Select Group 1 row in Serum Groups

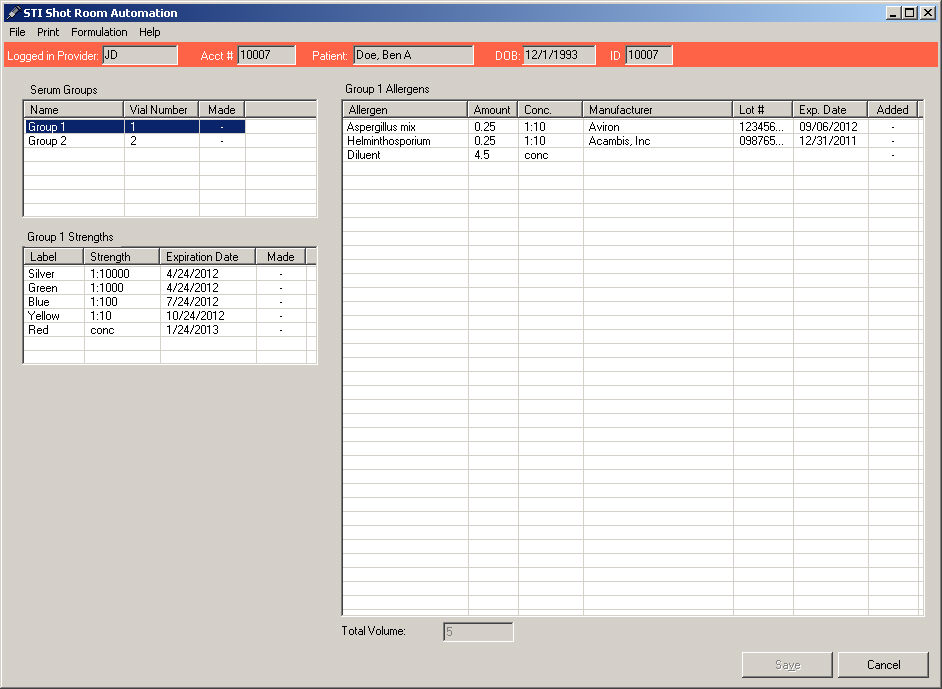tap(47, 127)
